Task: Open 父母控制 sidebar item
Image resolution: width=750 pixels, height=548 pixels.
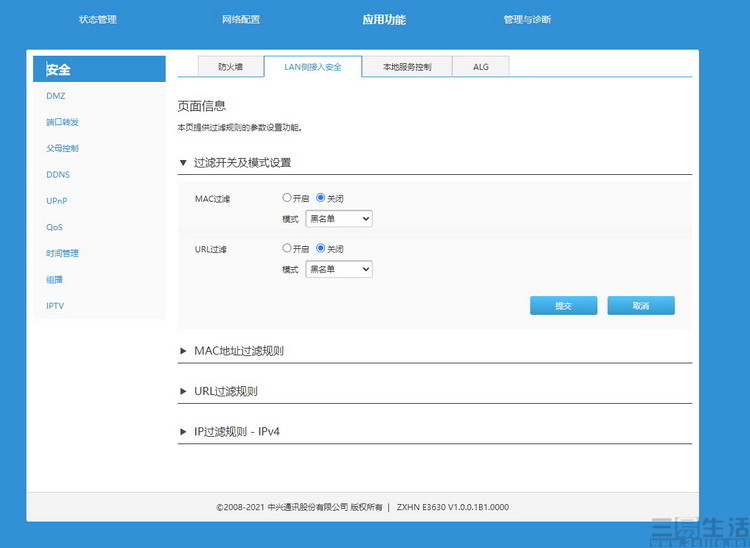Action: (x=62, y=148)
